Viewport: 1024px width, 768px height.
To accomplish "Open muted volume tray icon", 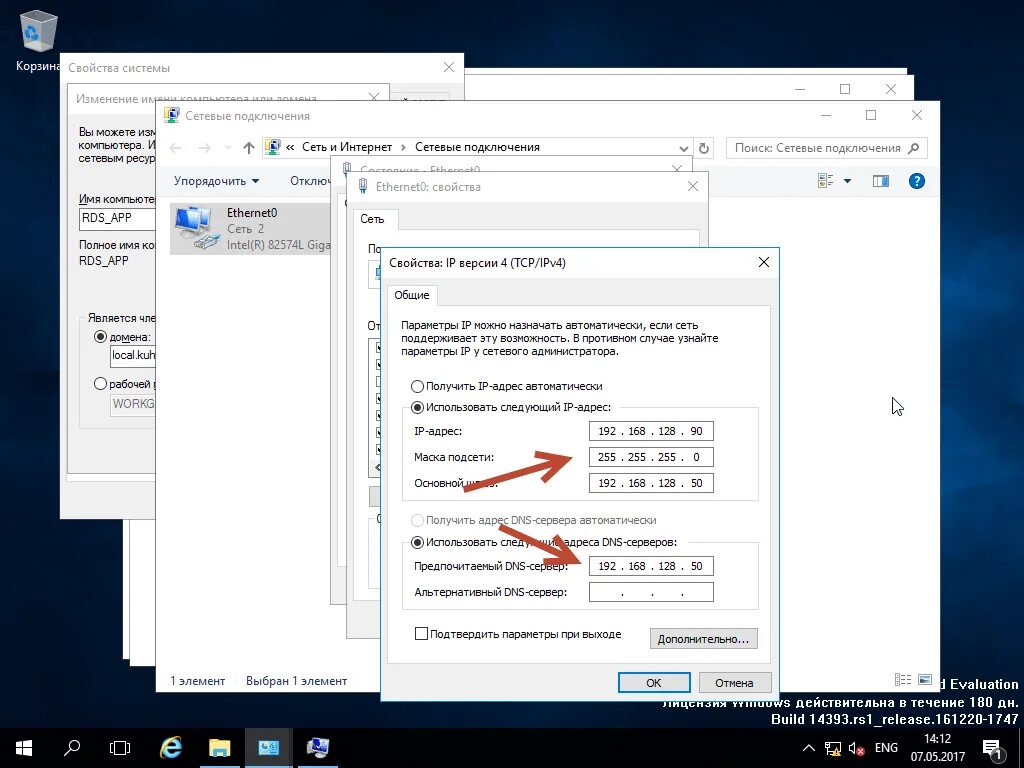I will 856,748.
